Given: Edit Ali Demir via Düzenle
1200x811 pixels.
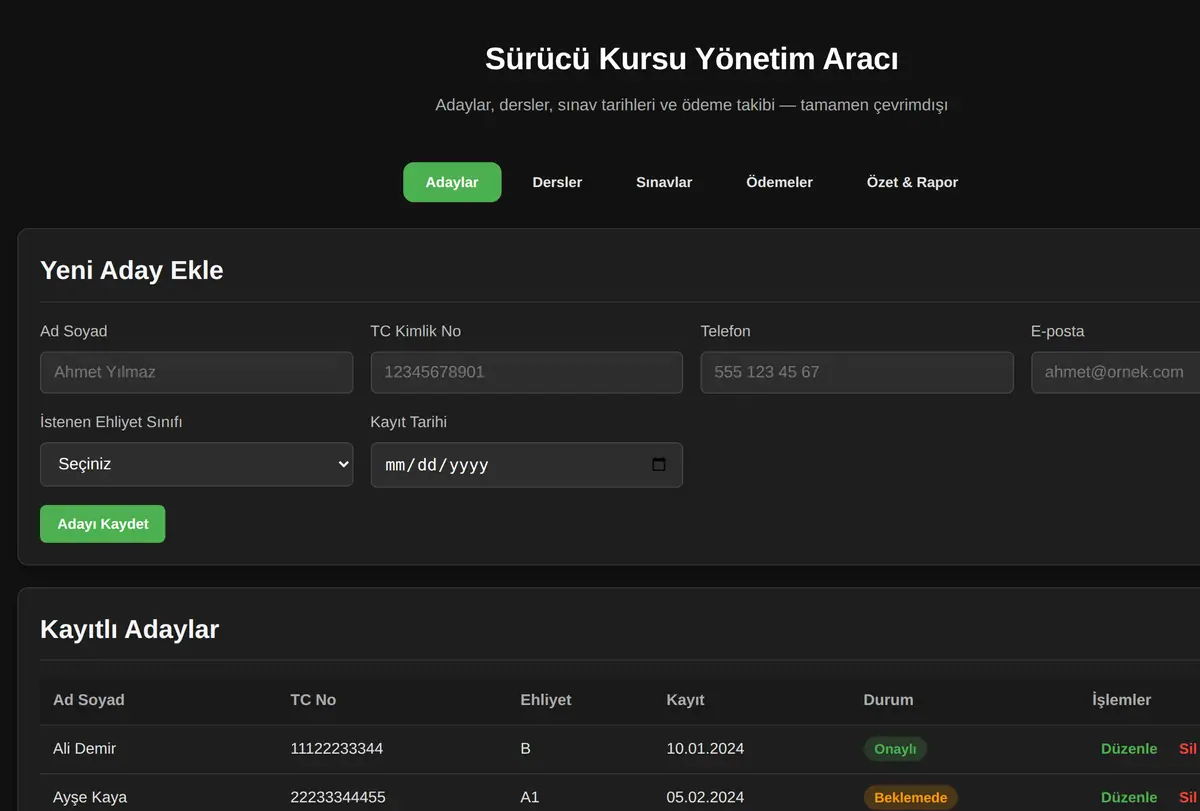Looking at the screenshot, I should pos(1129,749).
